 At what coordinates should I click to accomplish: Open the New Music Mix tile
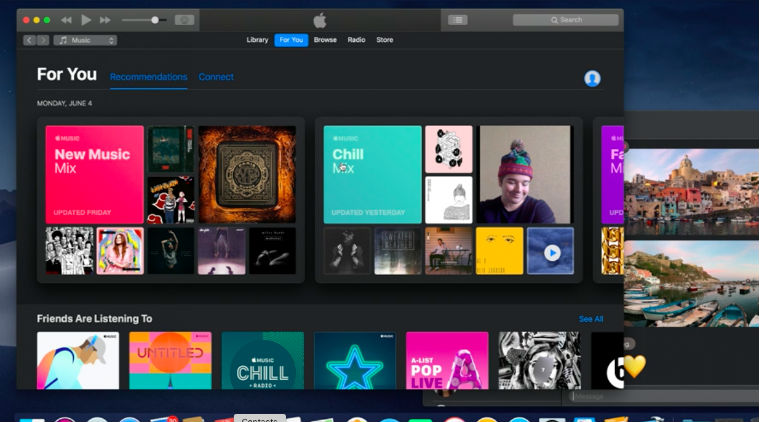click(x=94, y=175)
